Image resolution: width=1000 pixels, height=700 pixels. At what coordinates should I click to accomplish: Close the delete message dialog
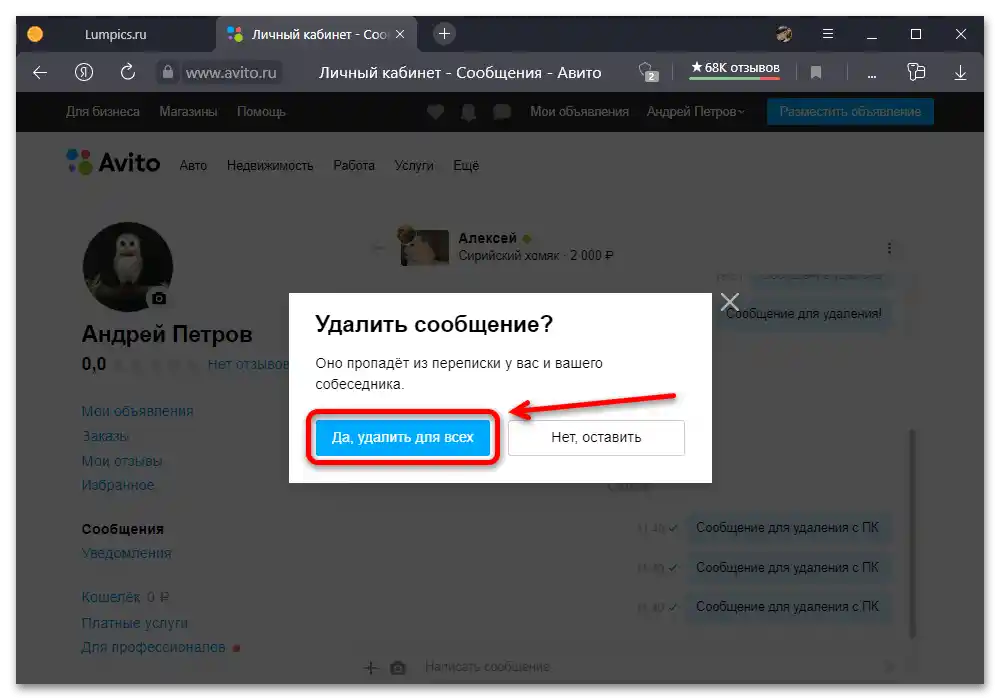coord(730,302)
